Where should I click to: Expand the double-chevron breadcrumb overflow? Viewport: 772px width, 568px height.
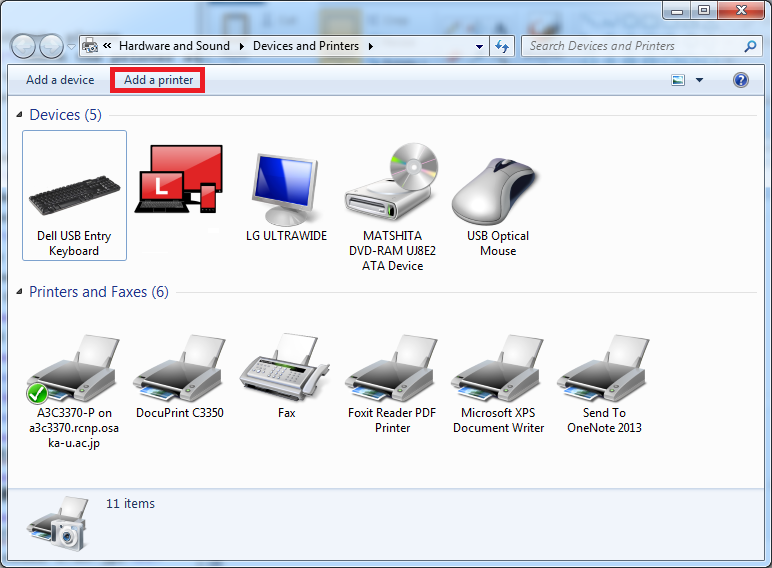point(107,46)
